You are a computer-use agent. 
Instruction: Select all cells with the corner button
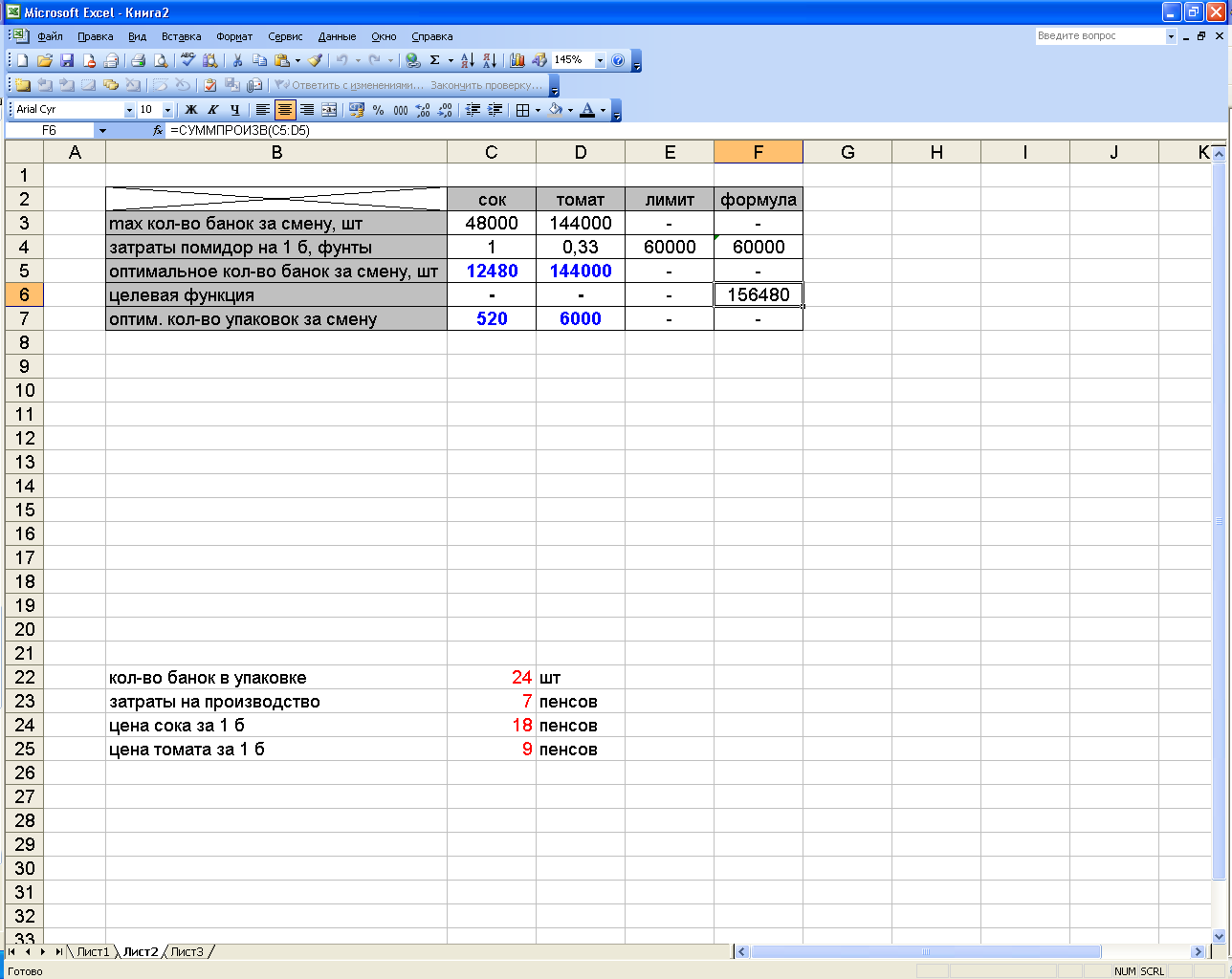(24, 152)
